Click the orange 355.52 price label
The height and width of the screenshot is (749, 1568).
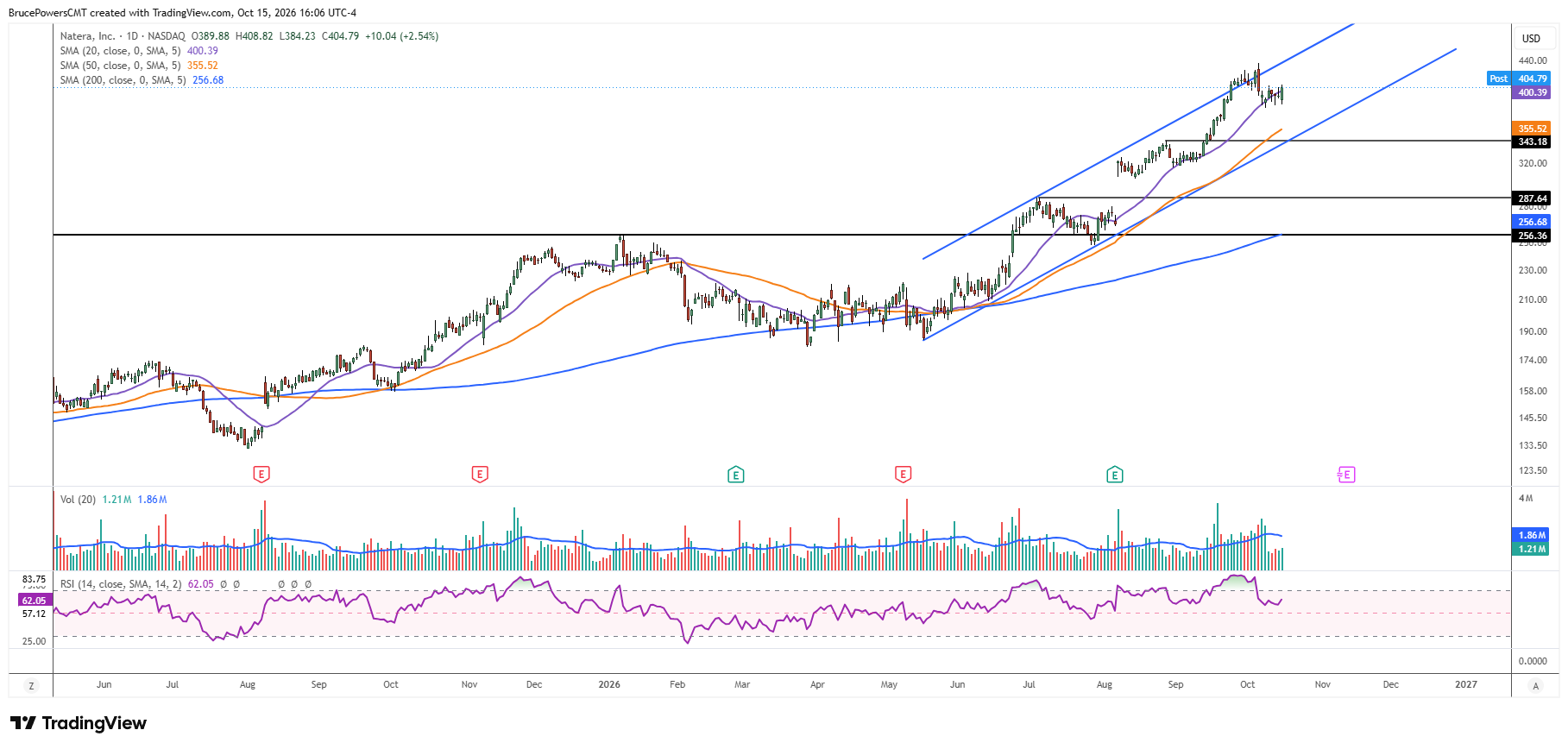[1533, 129]
